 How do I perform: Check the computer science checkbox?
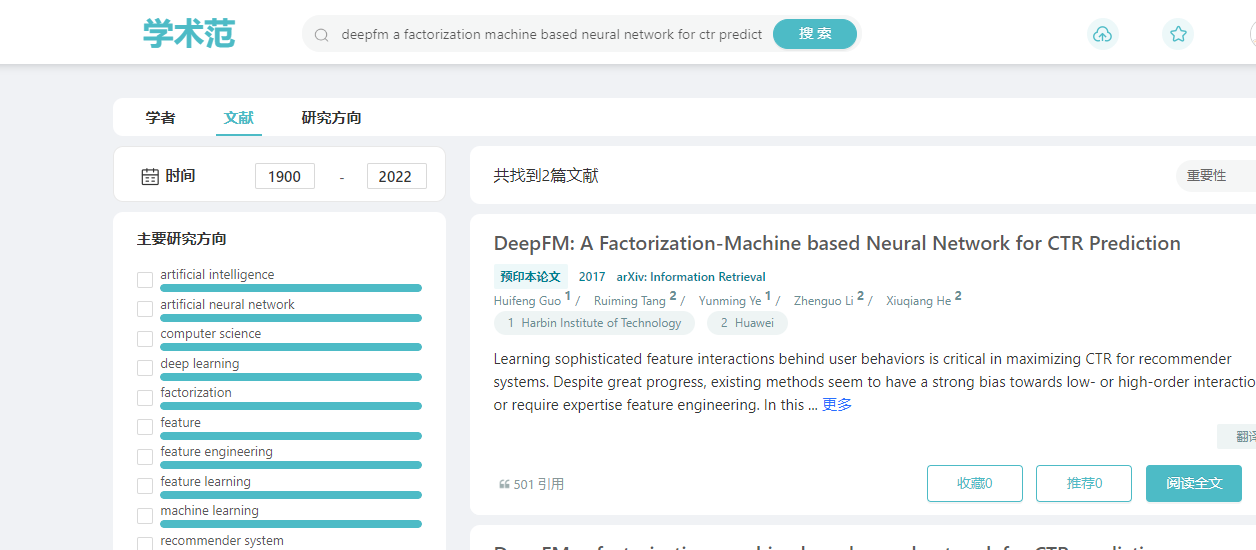click(x=145, y=339)
